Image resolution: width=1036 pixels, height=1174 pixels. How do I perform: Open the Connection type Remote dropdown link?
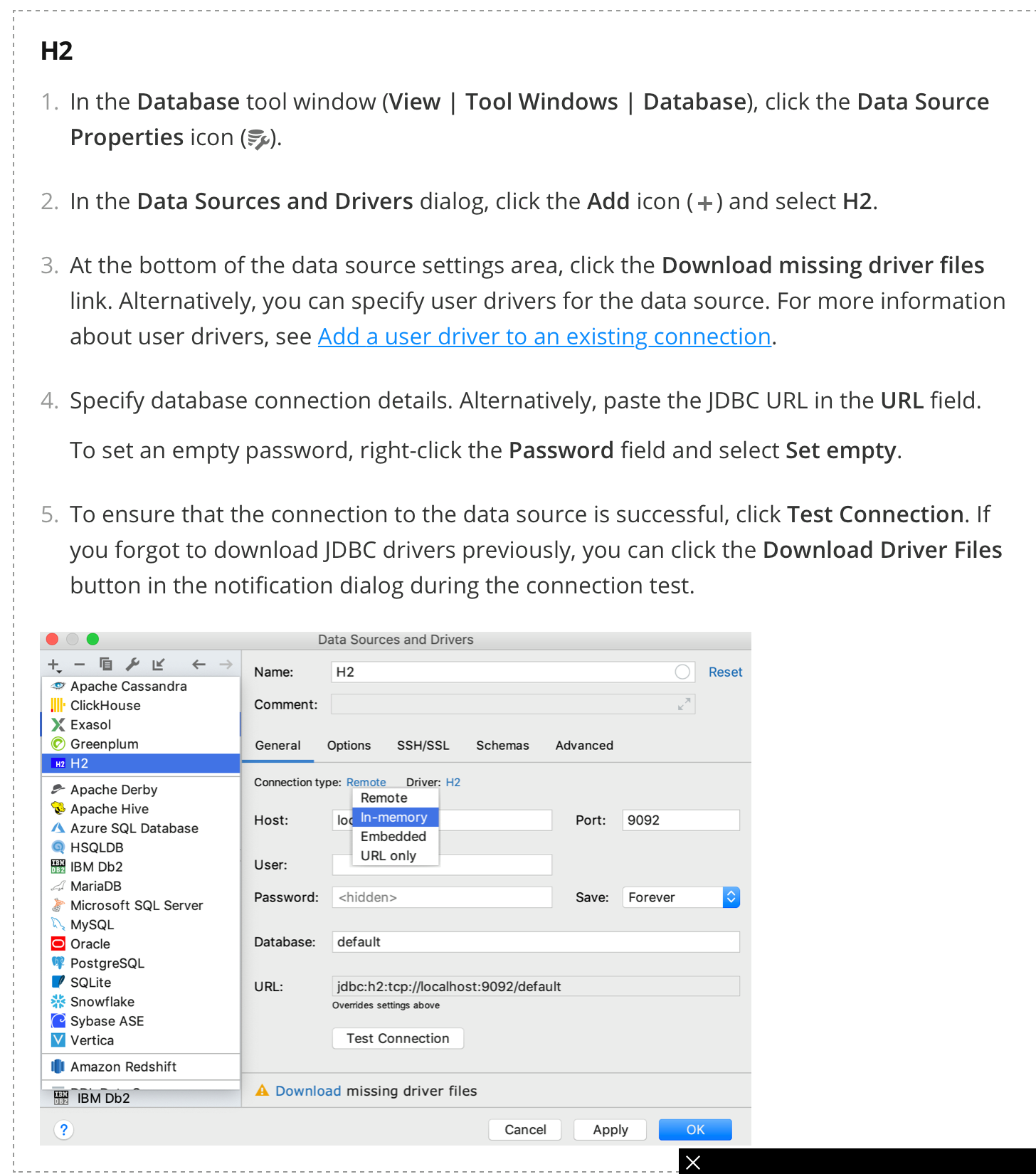pos(366,782)
